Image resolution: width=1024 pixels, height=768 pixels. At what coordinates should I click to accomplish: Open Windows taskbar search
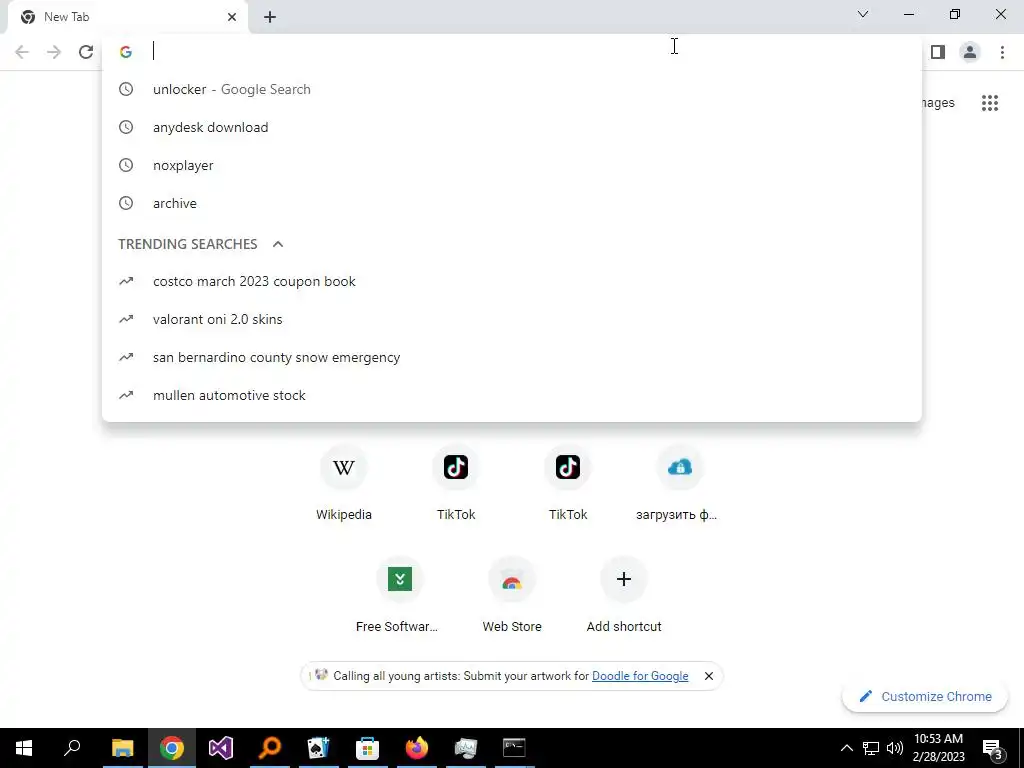[72, 748]
